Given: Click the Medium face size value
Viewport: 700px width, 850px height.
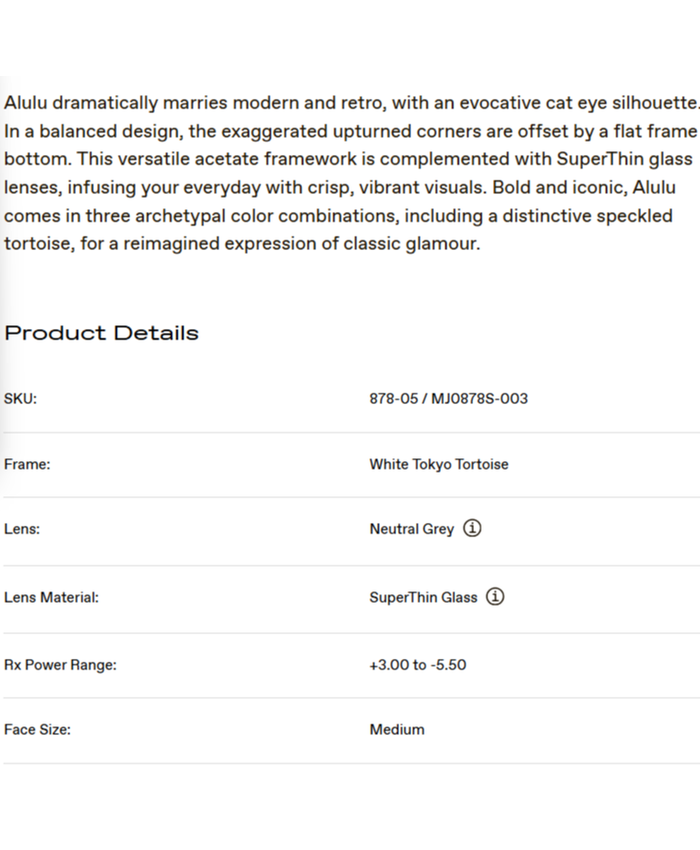Looking at the screenshot, I should (396, 730).
